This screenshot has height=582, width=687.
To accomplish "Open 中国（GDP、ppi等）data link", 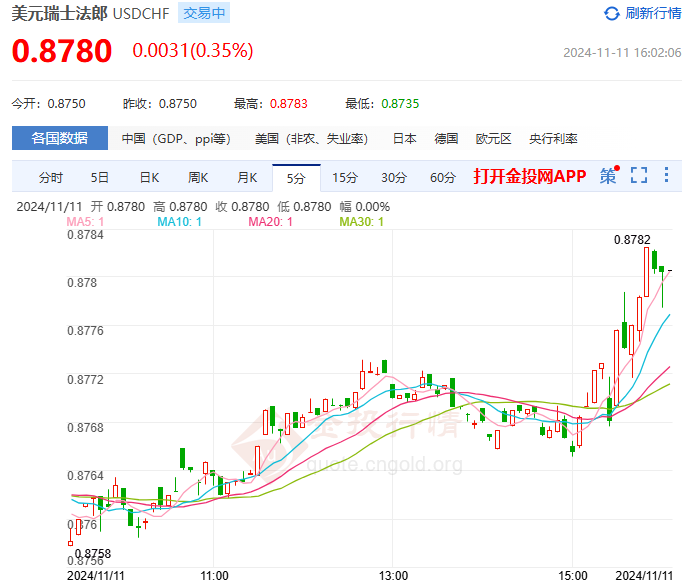I will (176, 138).
